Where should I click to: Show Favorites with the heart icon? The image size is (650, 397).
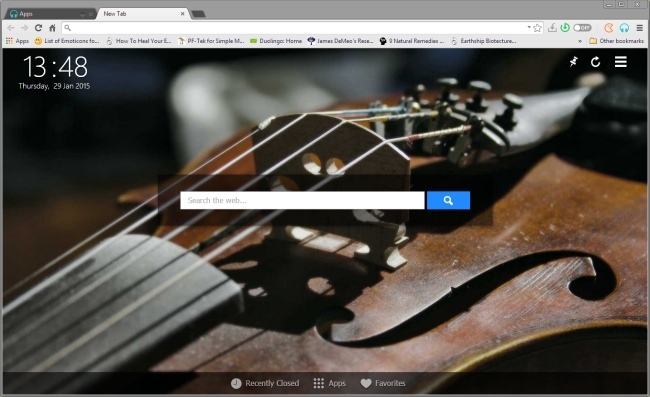click(383, 383)
